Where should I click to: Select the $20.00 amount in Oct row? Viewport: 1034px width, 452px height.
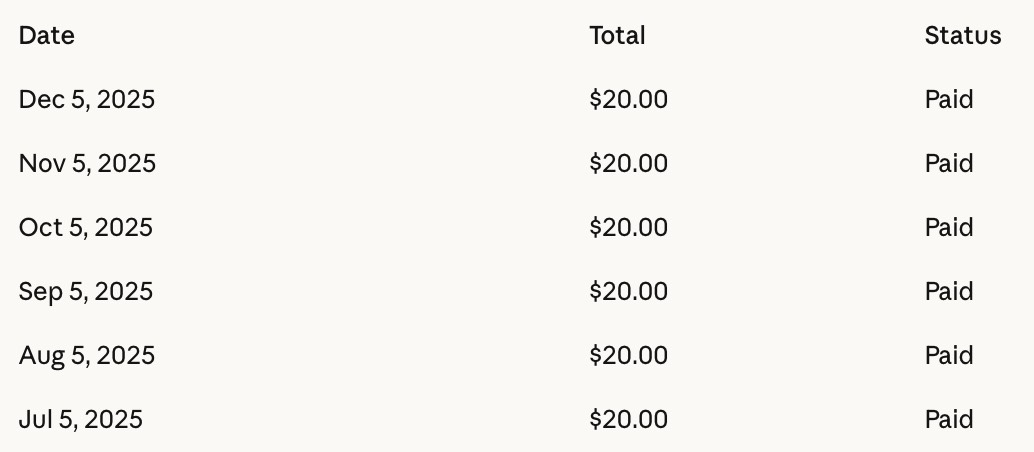tap(628, 228)
